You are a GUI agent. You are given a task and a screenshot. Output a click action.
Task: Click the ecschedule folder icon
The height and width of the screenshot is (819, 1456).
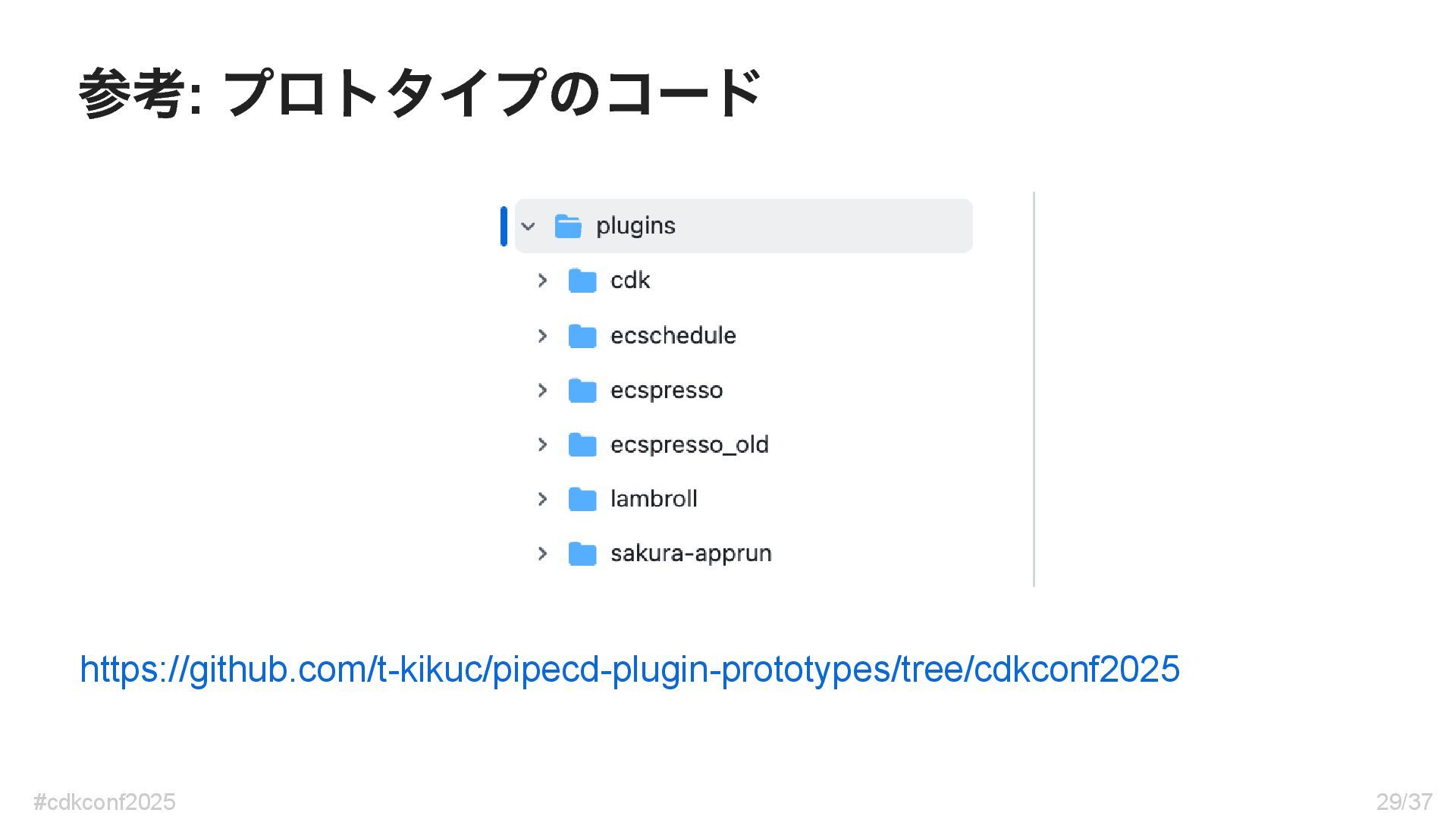(x=582, y=336)
